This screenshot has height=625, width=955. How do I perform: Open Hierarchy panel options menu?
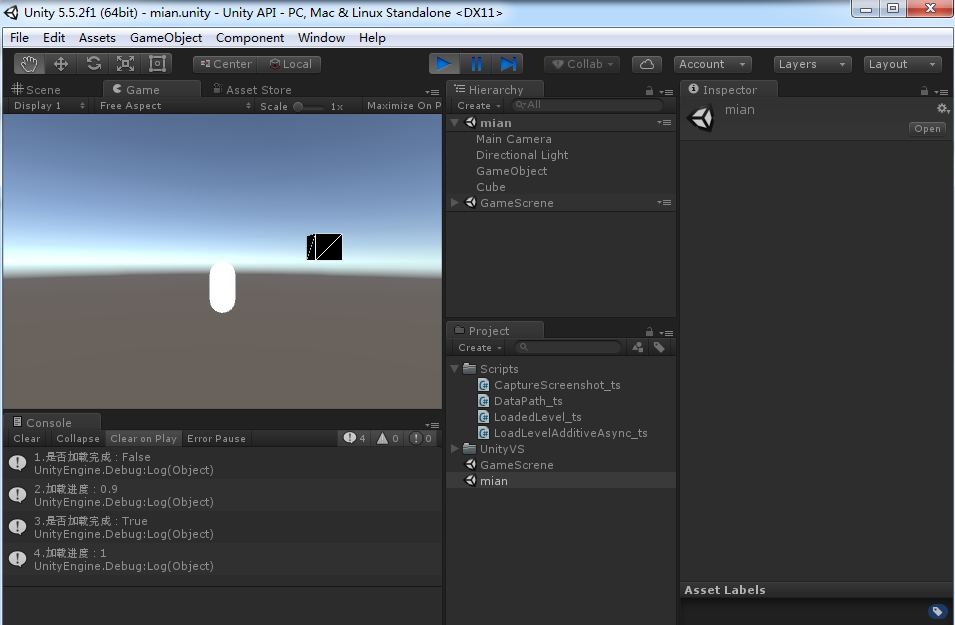(x=666, y=93)
